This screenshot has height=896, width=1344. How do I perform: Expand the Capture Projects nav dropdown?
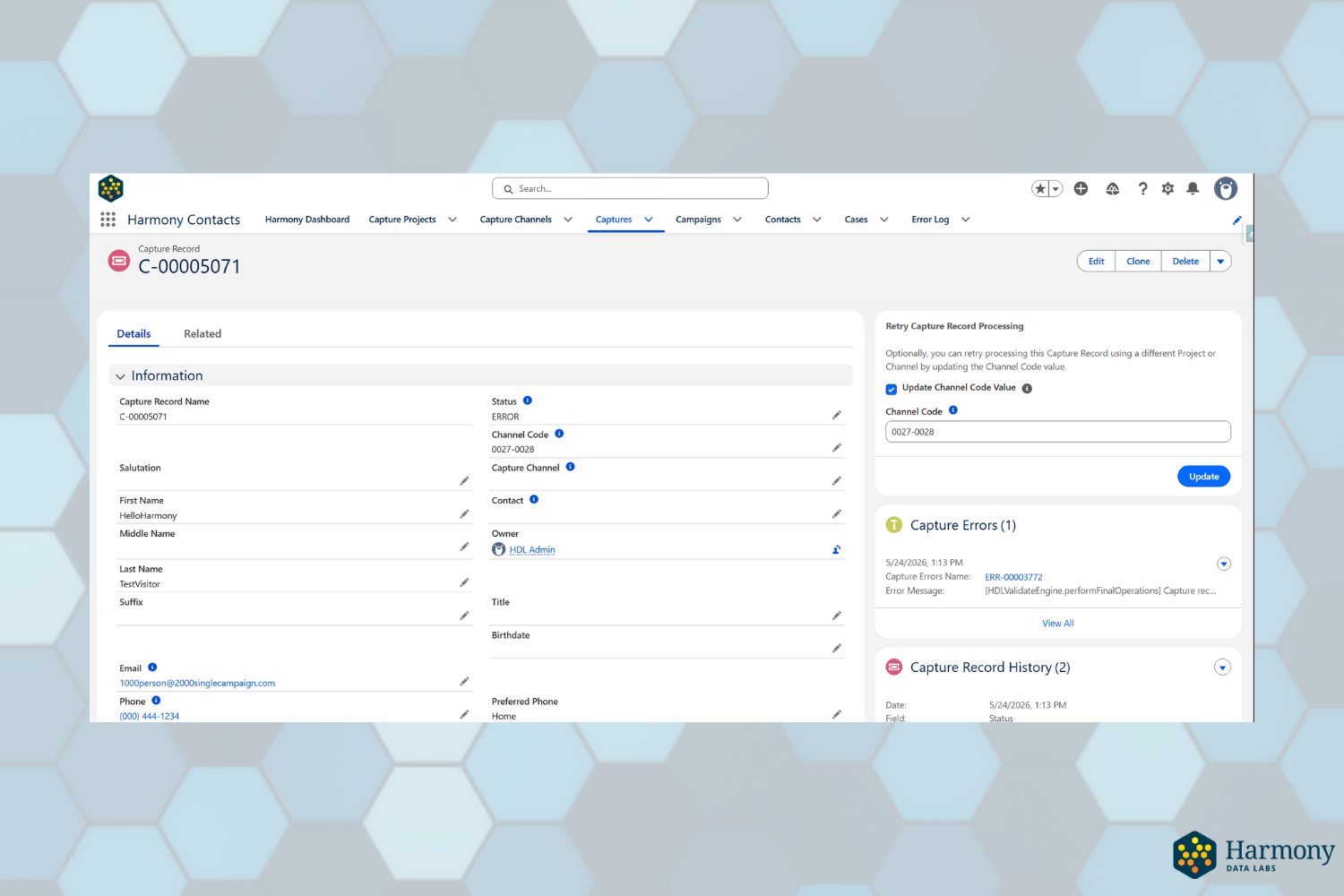click(452, 220)
